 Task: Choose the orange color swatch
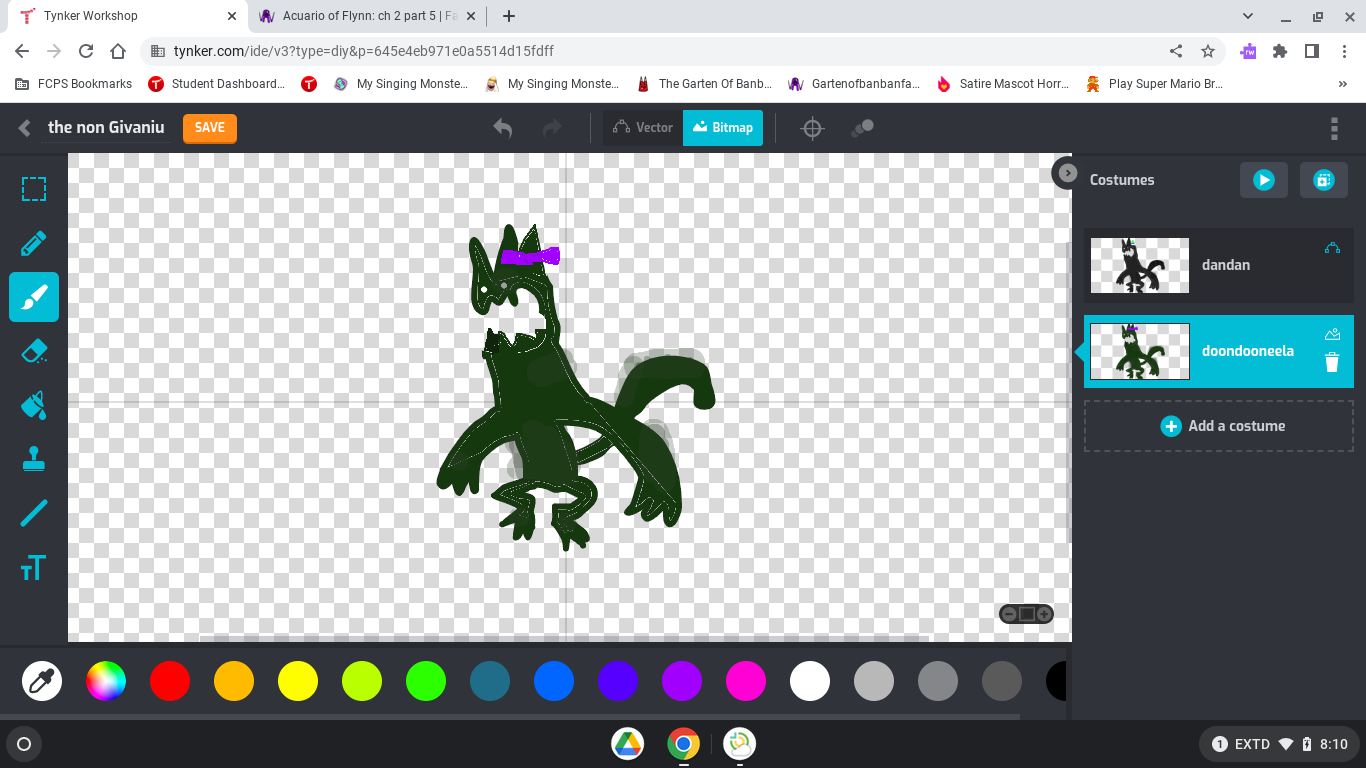[234, 681]
